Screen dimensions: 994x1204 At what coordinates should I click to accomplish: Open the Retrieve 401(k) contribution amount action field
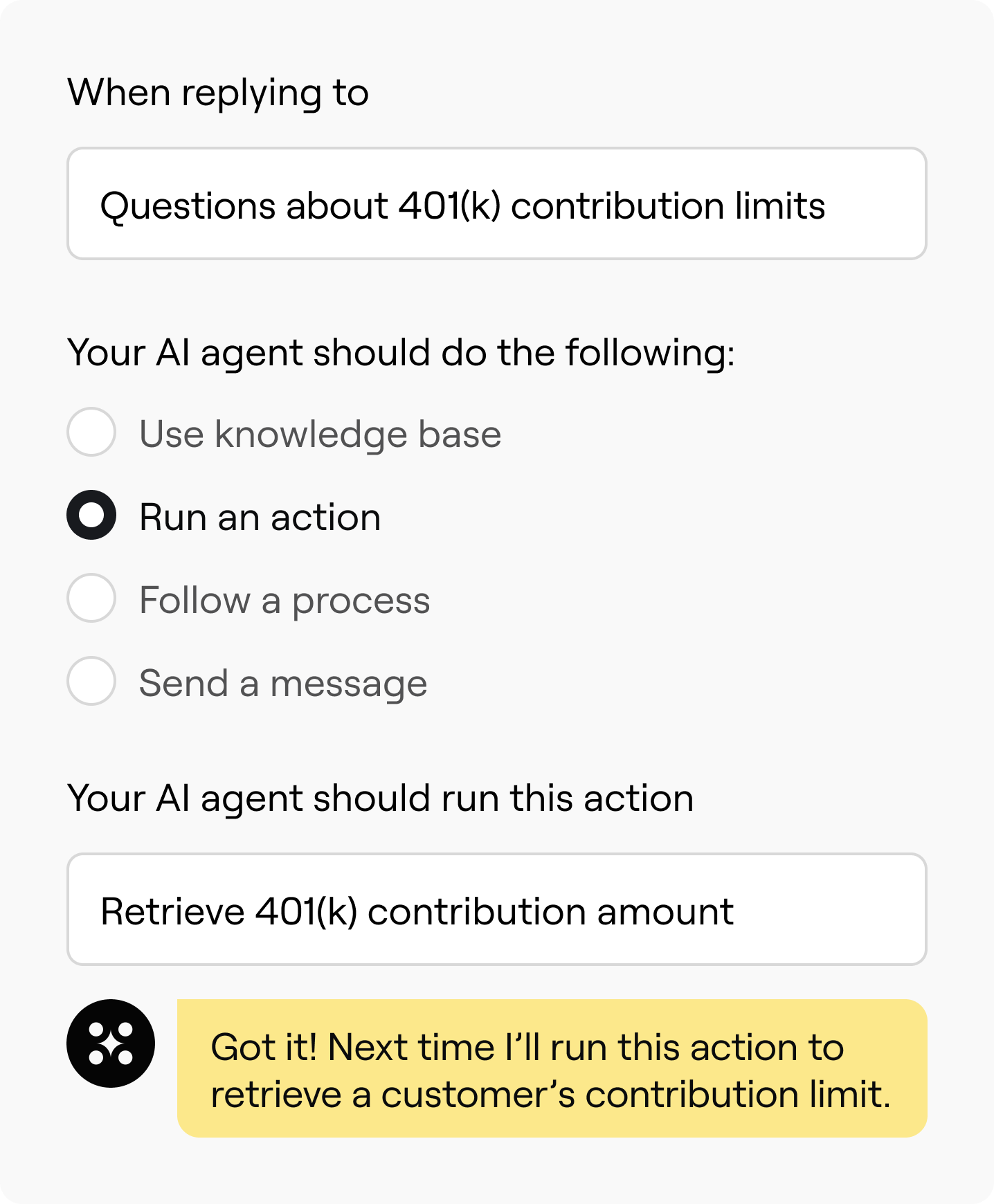coord(496,909)
